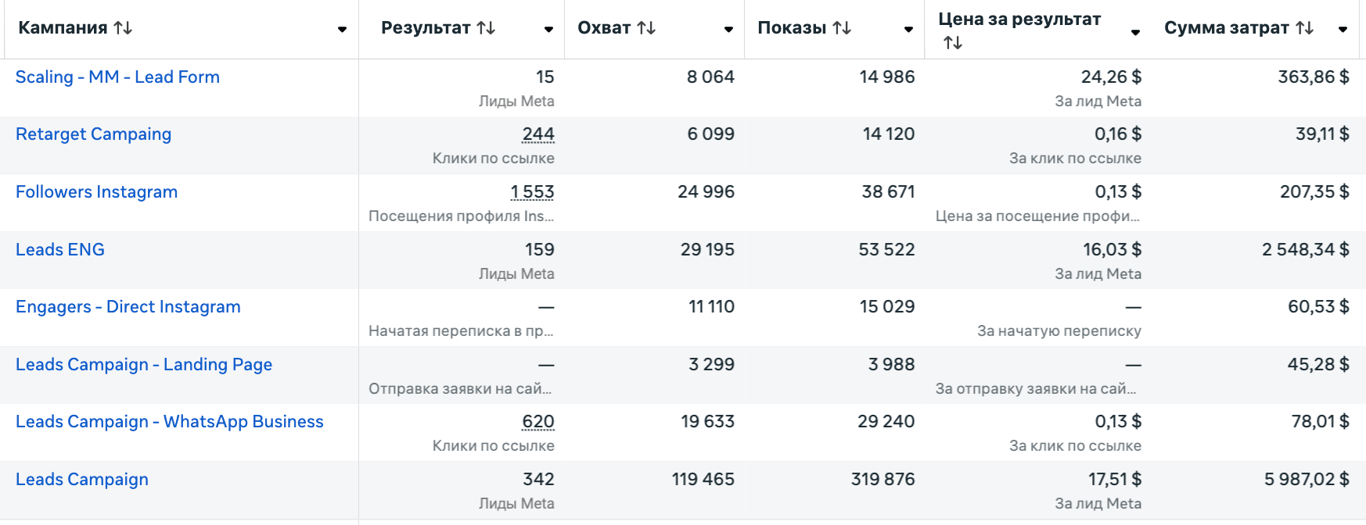Open Кампания column dropdown arrow
Screen dimensions: 1366x525
(342, 30)
